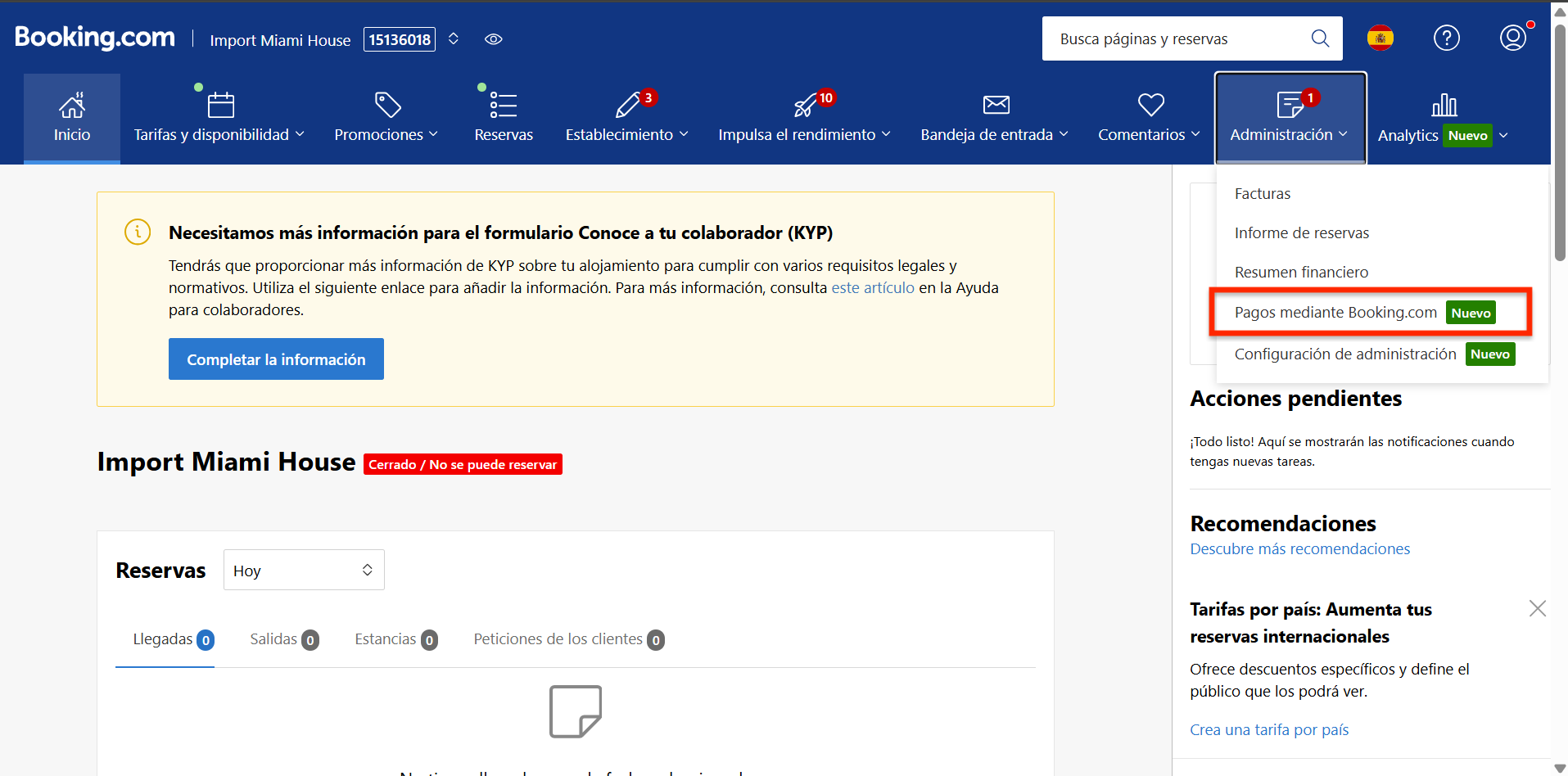Open the Hoy date dropdown in Reservas
This screenshot has height=776, width=1568.
point(304,571)
